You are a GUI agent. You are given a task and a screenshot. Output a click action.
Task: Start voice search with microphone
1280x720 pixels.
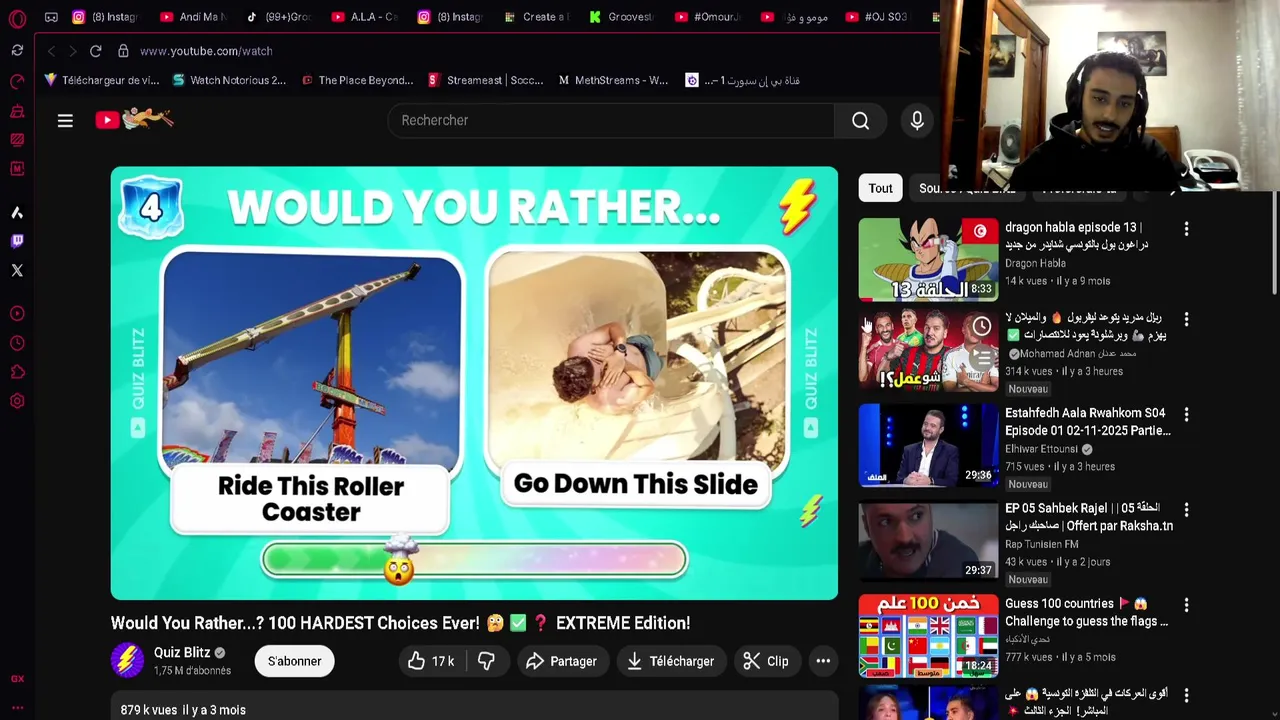[x=917, y=121]
